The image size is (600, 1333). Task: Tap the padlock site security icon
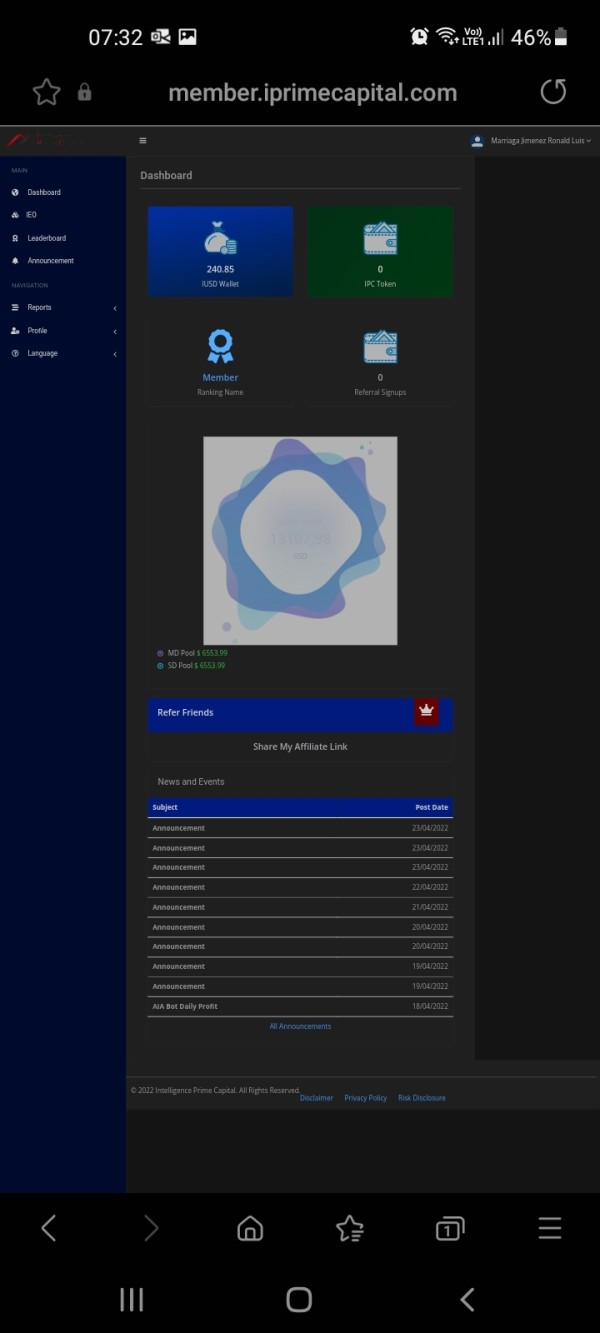coord(84,92)
